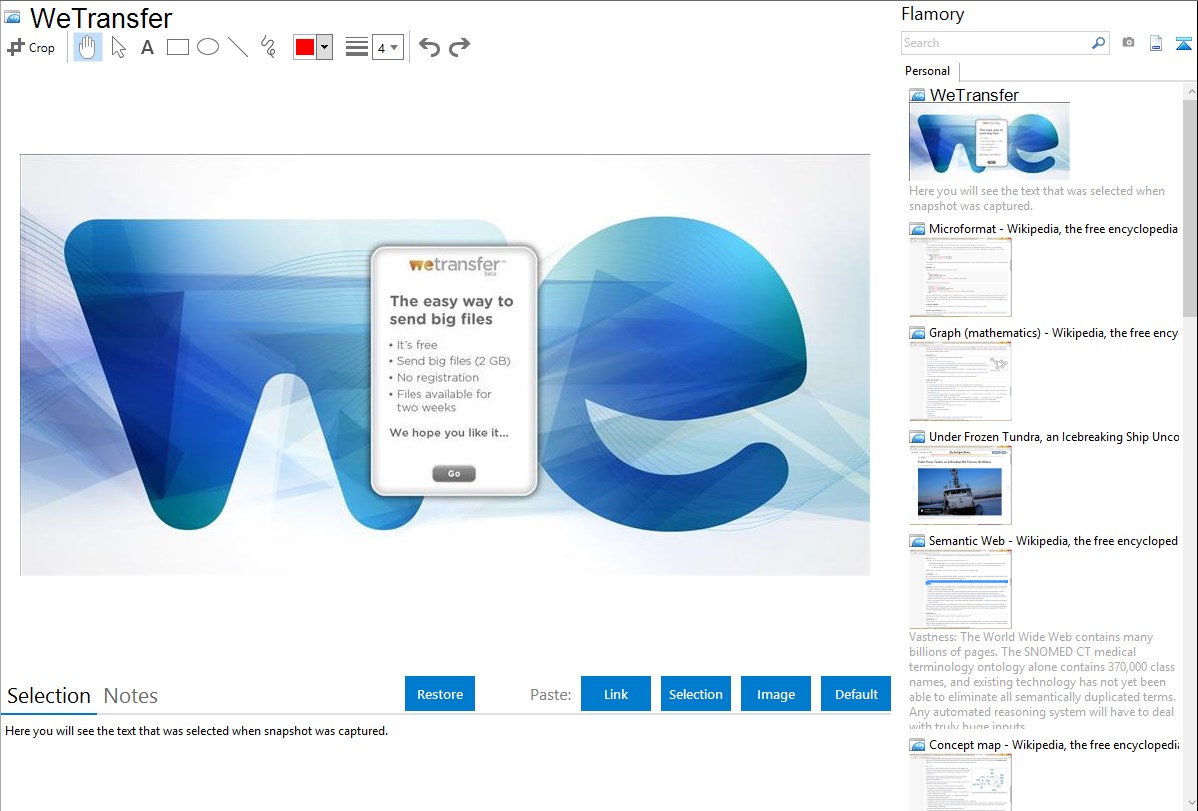This screenshot has width=1198, height=811.
Task: Choose the arrow pointer selection tool
Action: tap(118, 47)
